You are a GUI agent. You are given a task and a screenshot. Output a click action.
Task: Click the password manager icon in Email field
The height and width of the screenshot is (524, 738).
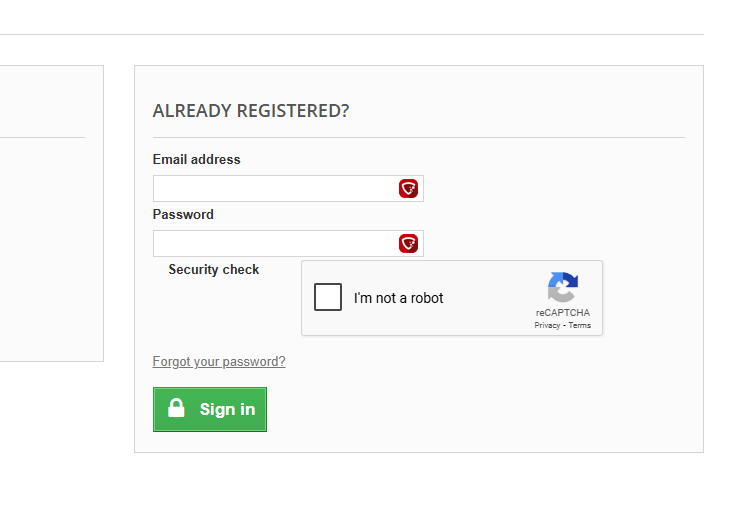coord(409,189)
